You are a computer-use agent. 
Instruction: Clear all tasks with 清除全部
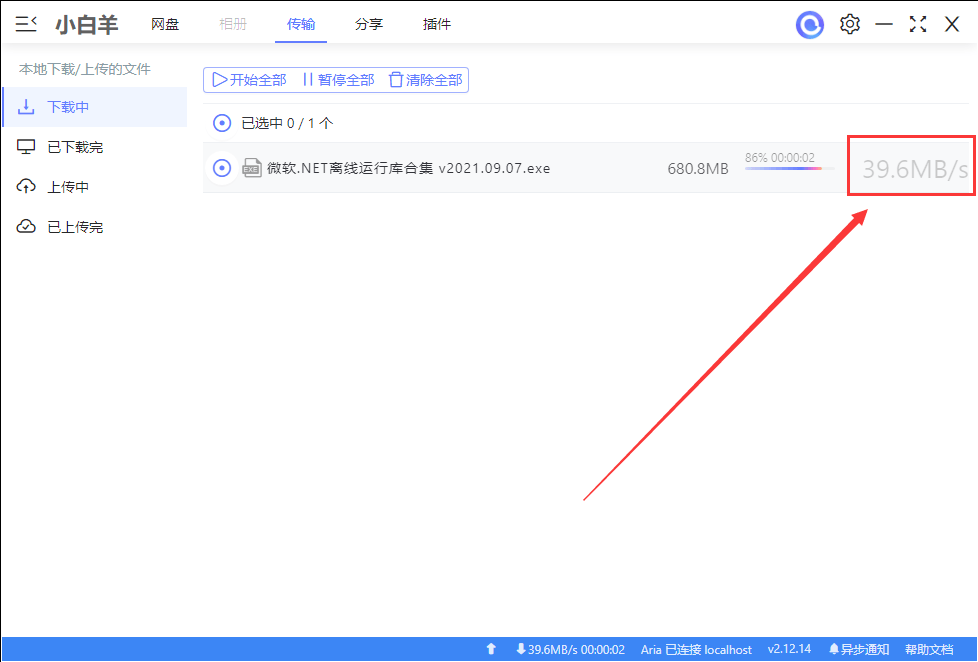(x=425, y=80)
